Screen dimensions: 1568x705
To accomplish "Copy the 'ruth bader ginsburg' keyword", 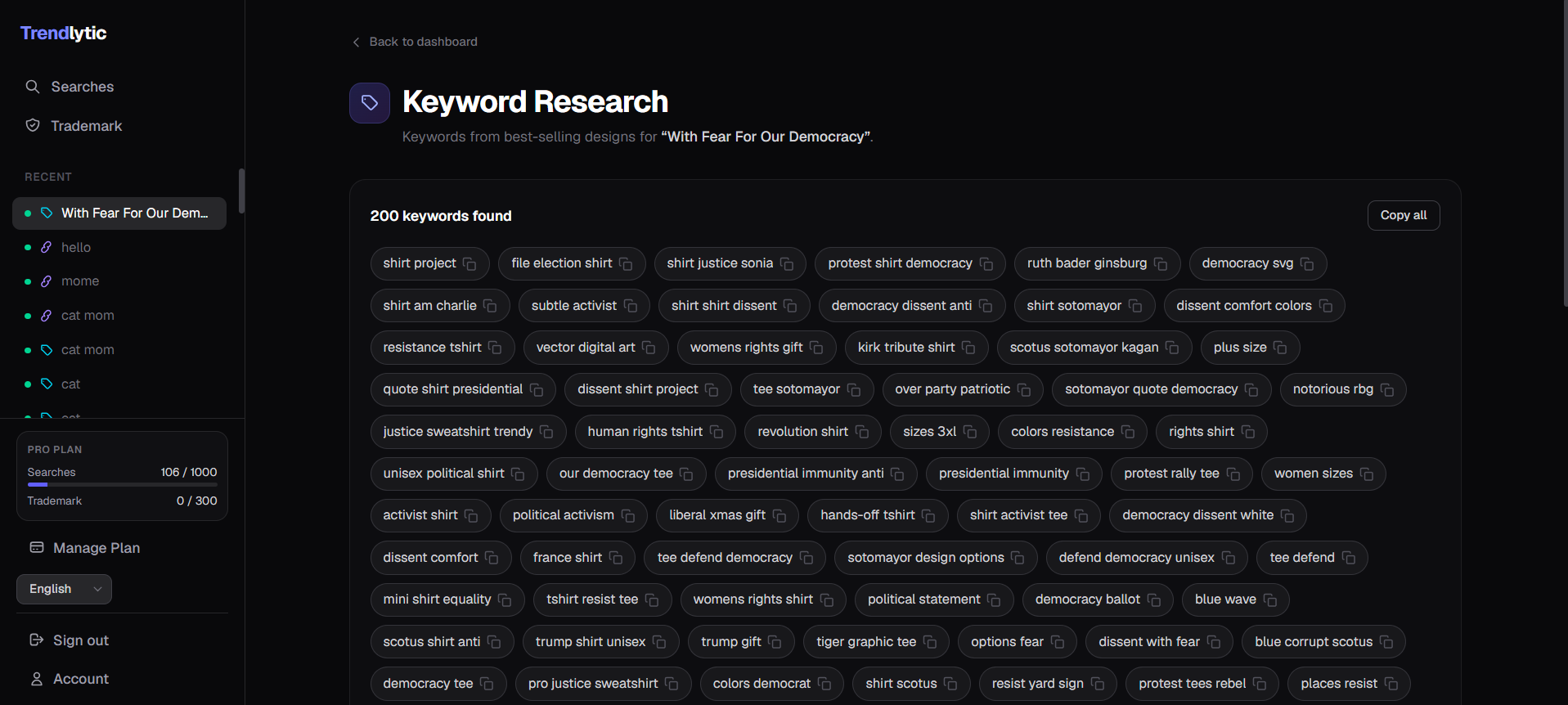I will tap(1161, 263).
